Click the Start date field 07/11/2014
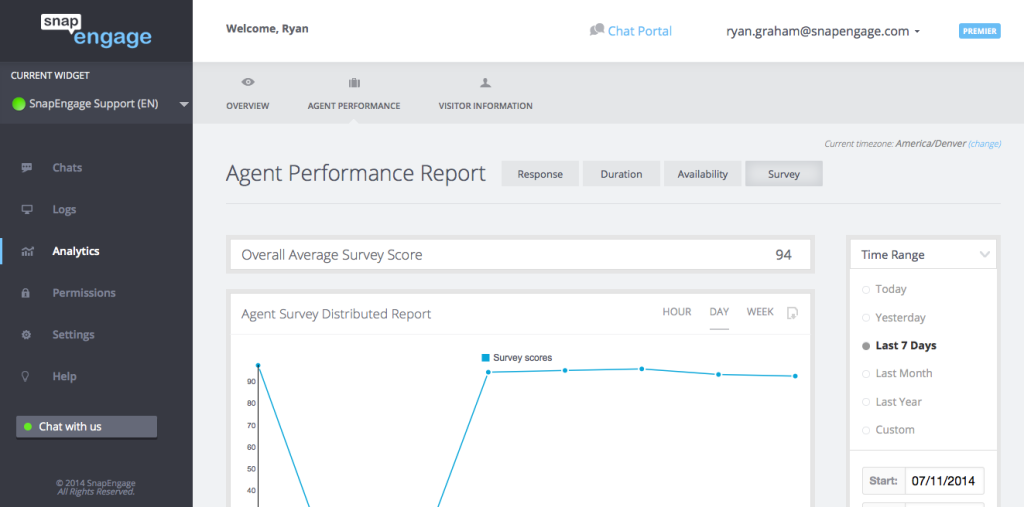Screen dimensions: 1024x507 945,482
